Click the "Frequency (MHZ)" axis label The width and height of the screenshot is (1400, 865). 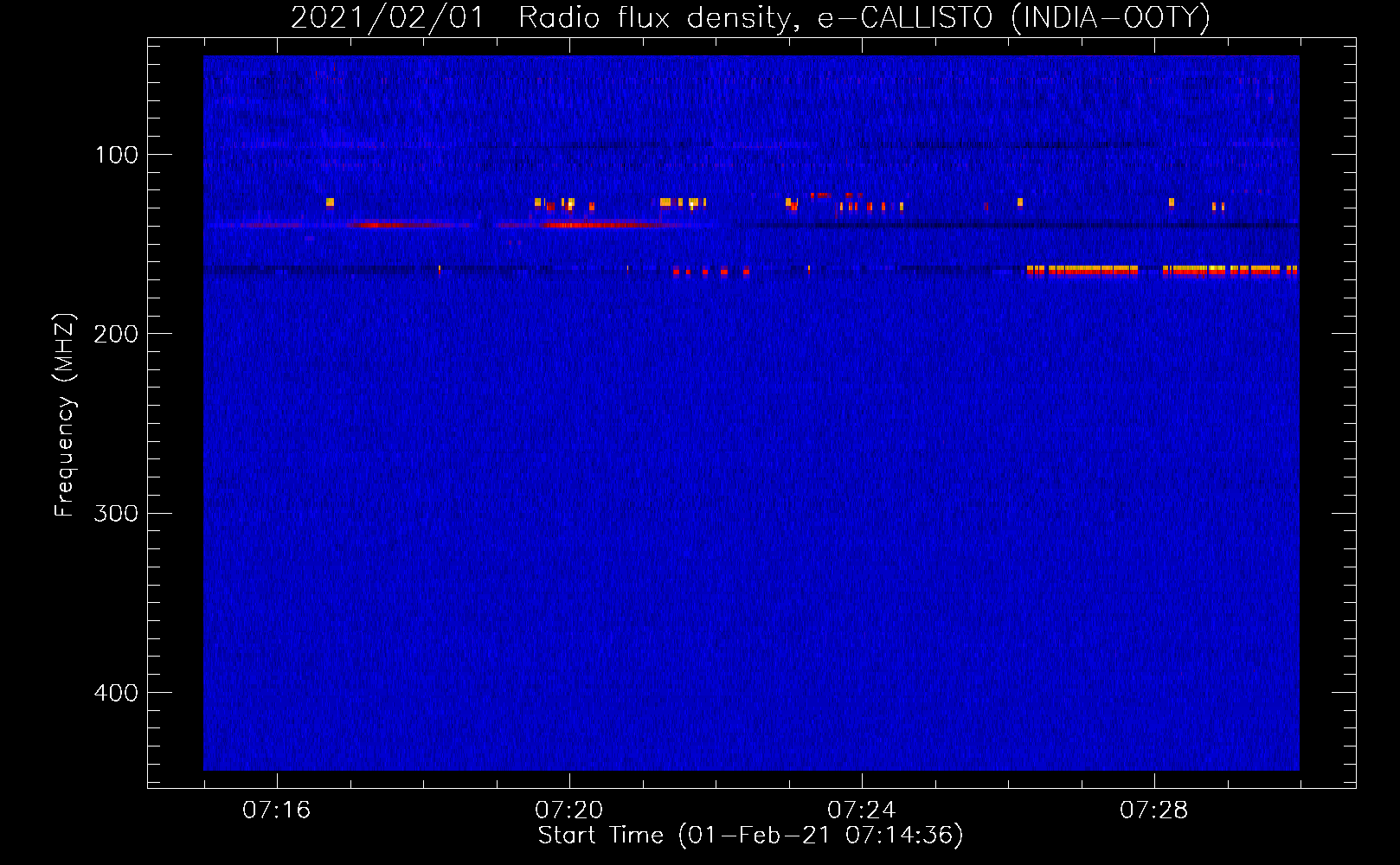65,415
